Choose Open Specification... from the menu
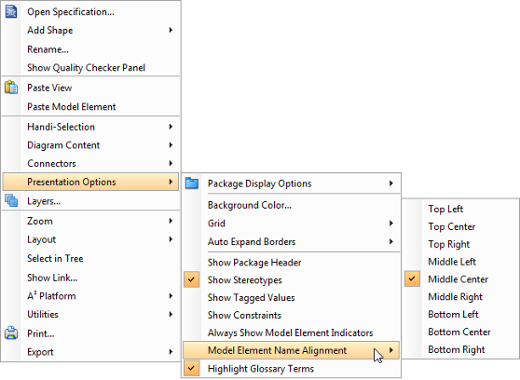This screenshot has height=380, width=520. click(x=91, y=12)
